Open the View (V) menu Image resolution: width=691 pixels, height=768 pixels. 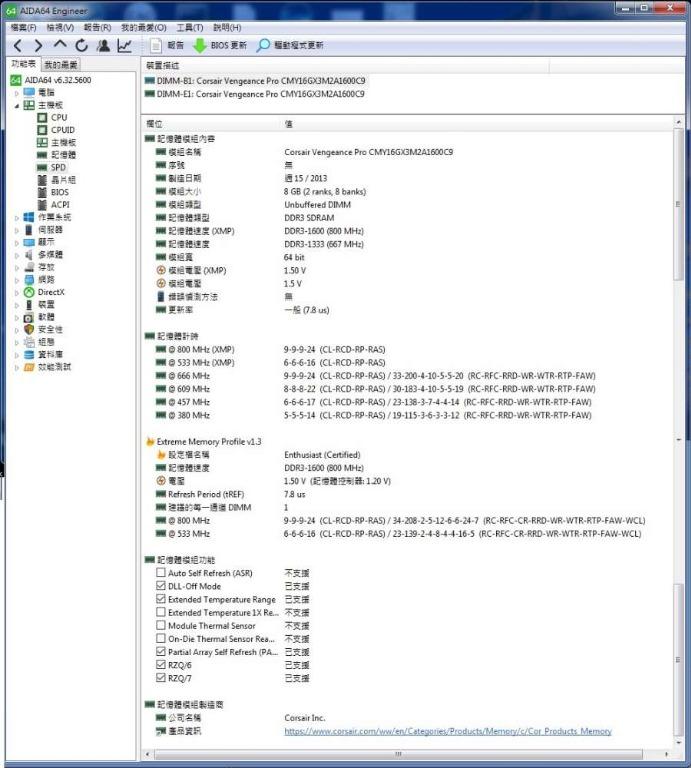pyautogui.click(x=60, y=27)
